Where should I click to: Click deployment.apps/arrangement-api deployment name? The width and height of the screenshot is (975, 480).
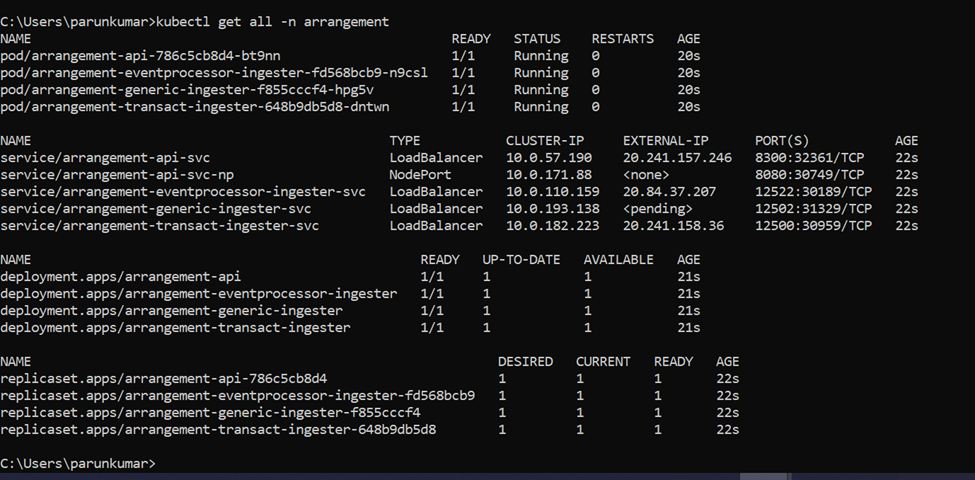click(x=121, y=276)
